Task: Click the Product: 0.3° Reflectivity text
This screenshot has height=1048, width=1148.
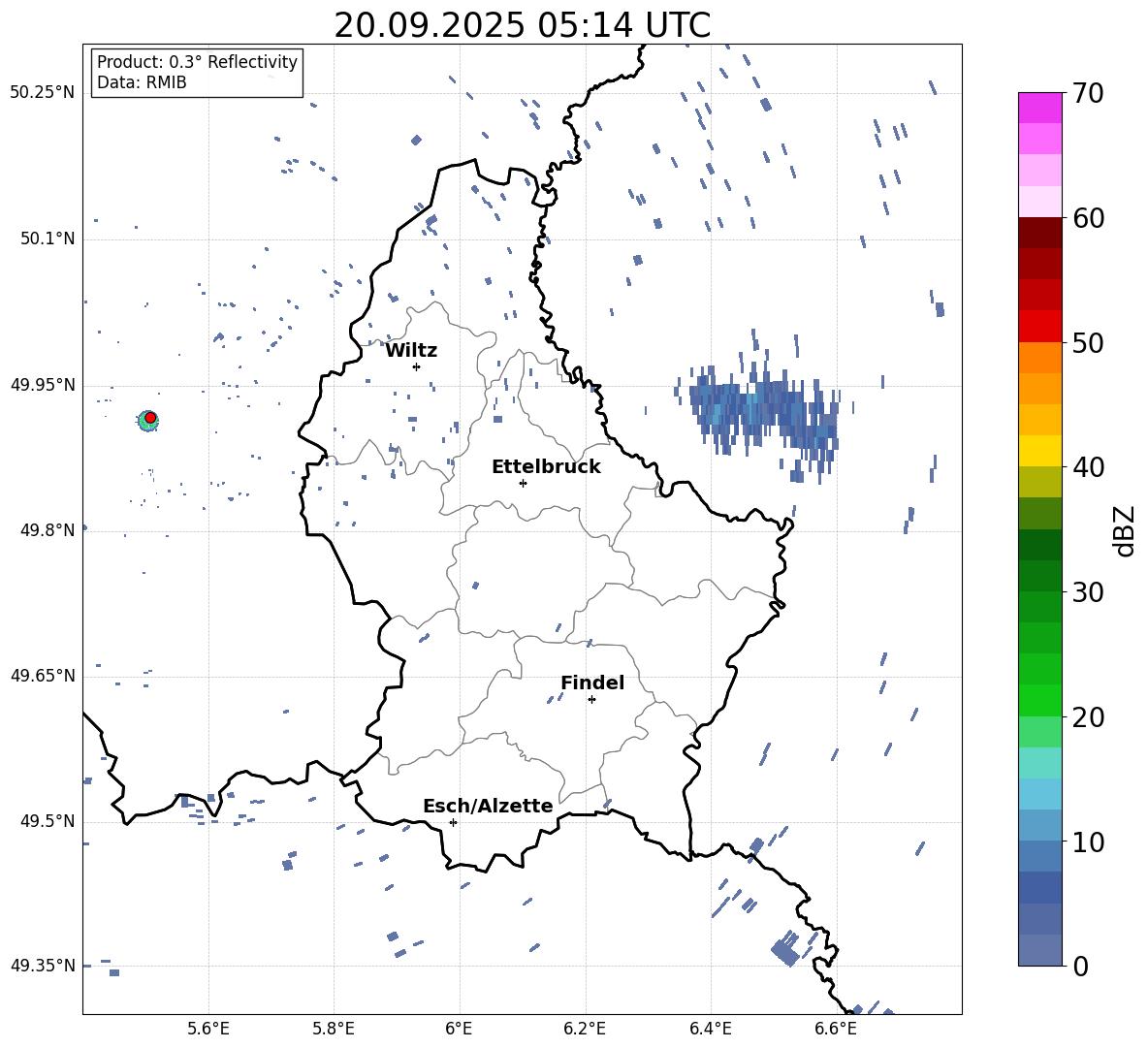Action: pos(197,62)
